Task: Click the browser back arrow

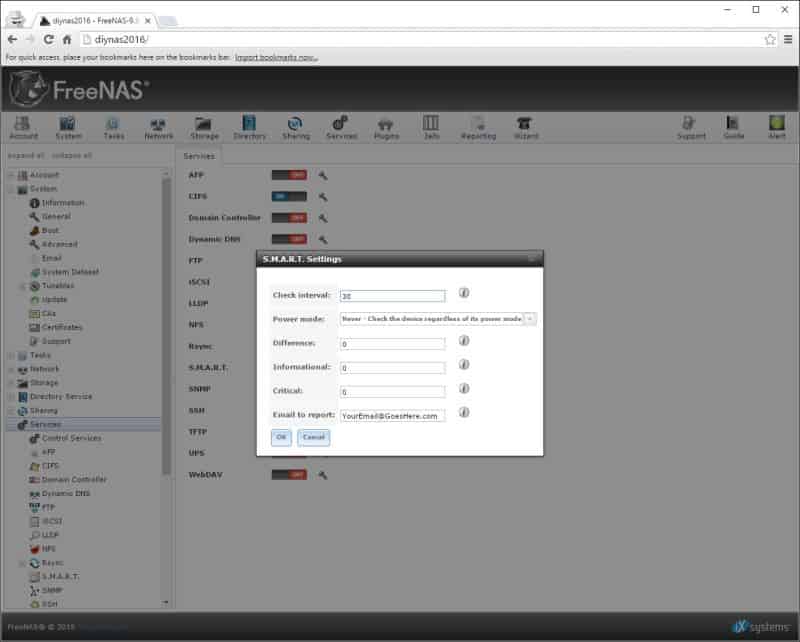Action: (13, 39)
